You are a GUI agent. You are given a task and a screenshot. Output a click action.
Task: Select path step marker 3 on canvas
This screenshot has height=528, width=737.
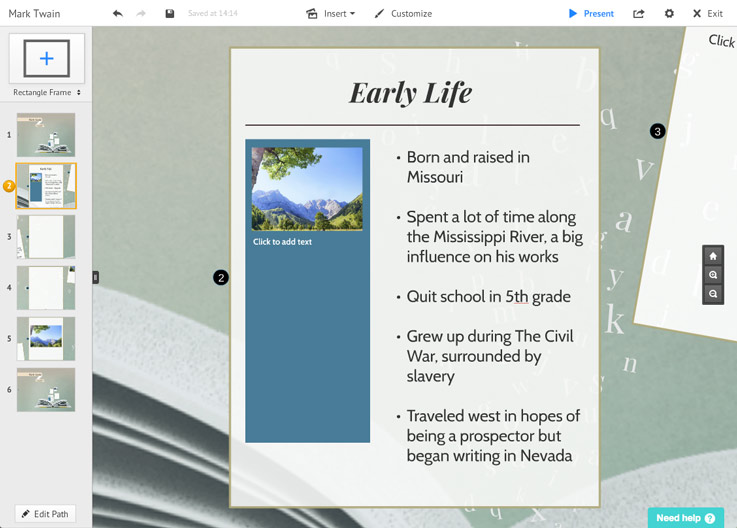pyautogui.click(x=657, y=131)
